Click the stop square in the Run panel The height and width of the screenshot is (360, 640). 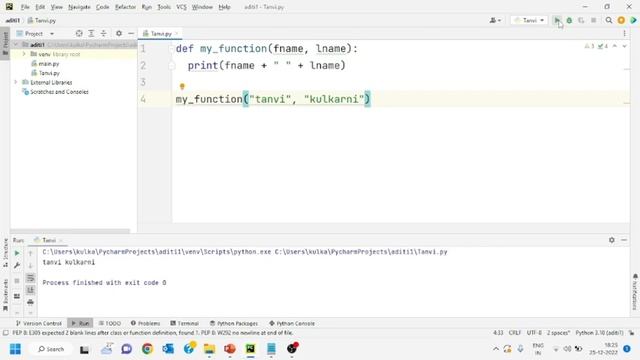point(17,280)
